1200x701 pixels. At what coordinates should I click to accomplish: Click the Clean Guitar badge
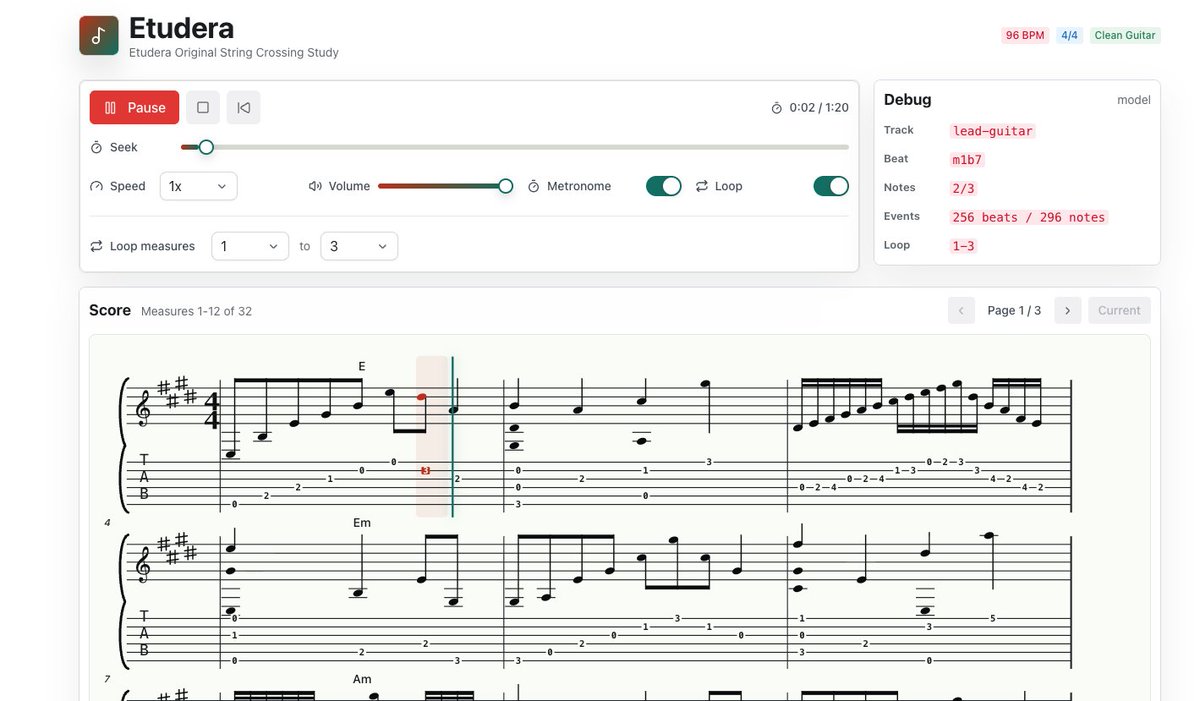click(x=1125, y=35)
